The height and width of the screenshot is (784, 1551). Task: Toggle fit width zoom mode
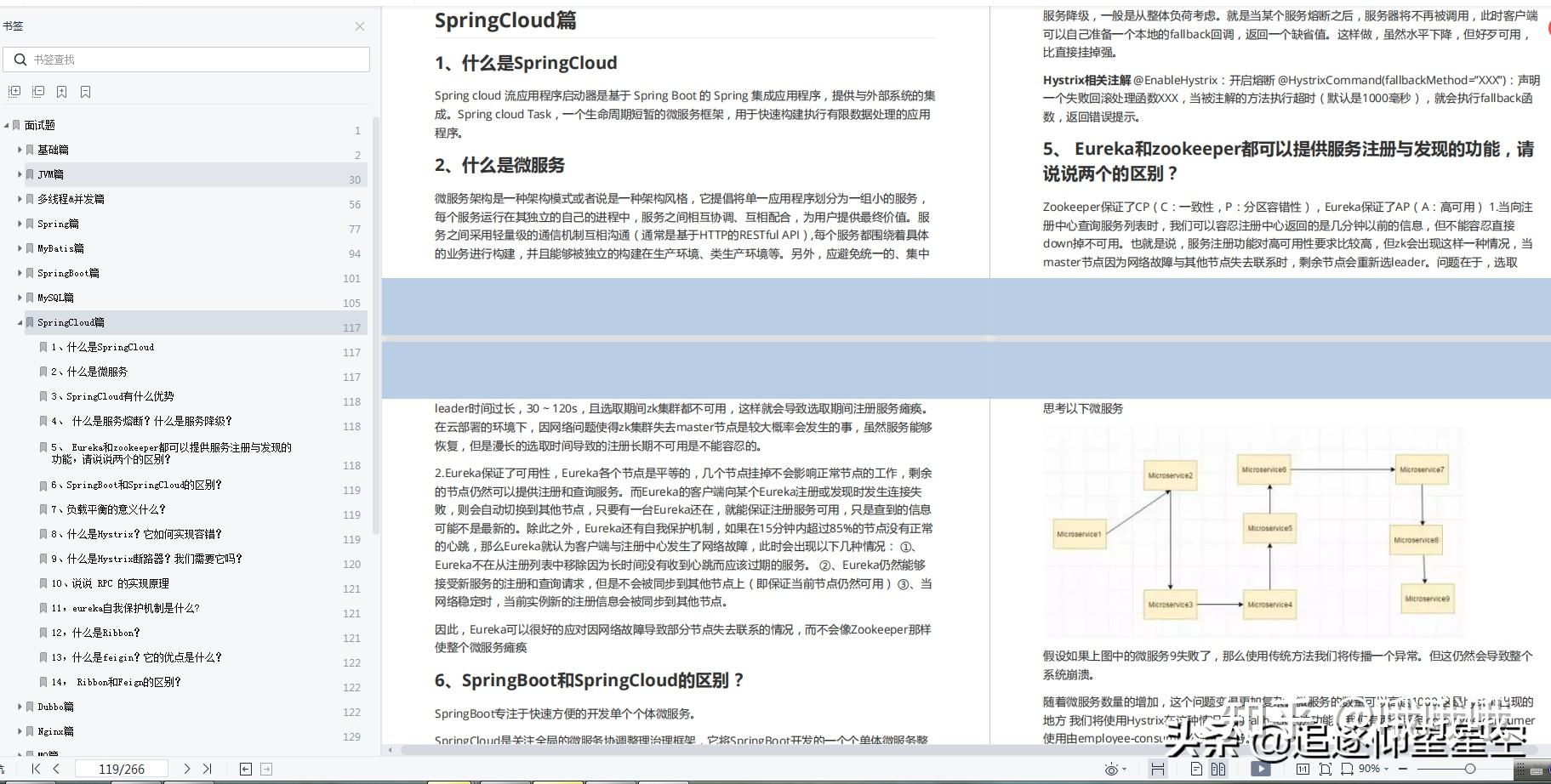[1348, 769]
